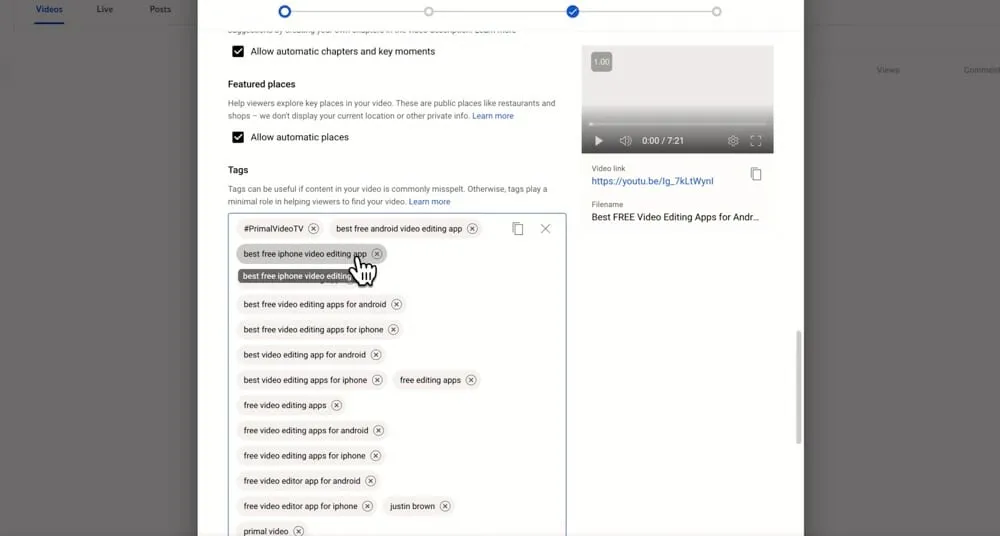Viewport: 1000px width, 536px height.
Task: Delete the free editing apps tag
Action: tap(471, 380)
